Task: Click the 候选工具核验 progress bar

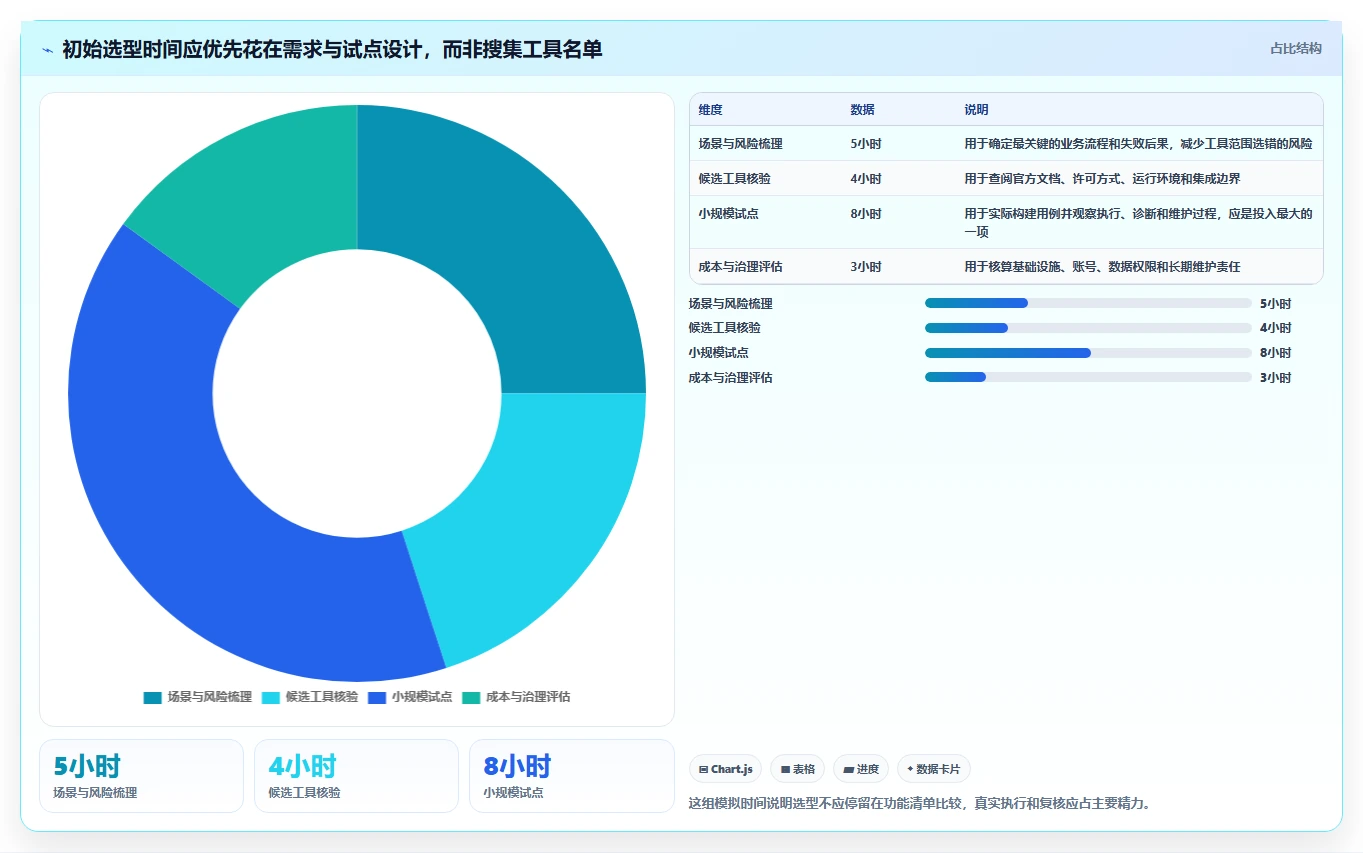Action: pos(1088,328)
